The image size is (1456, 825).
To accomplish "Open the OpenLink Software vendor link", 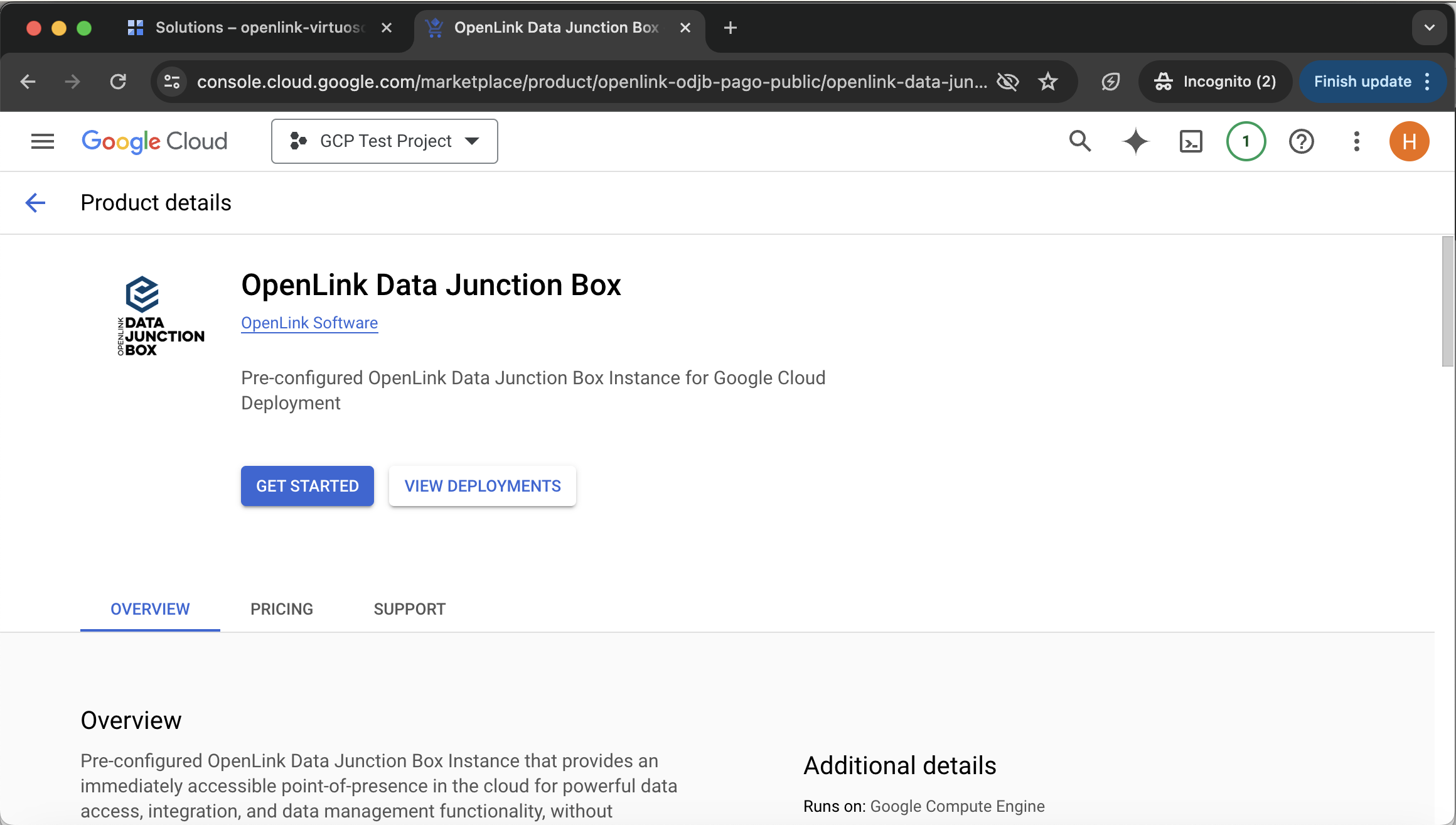I will tap(309, 323).
